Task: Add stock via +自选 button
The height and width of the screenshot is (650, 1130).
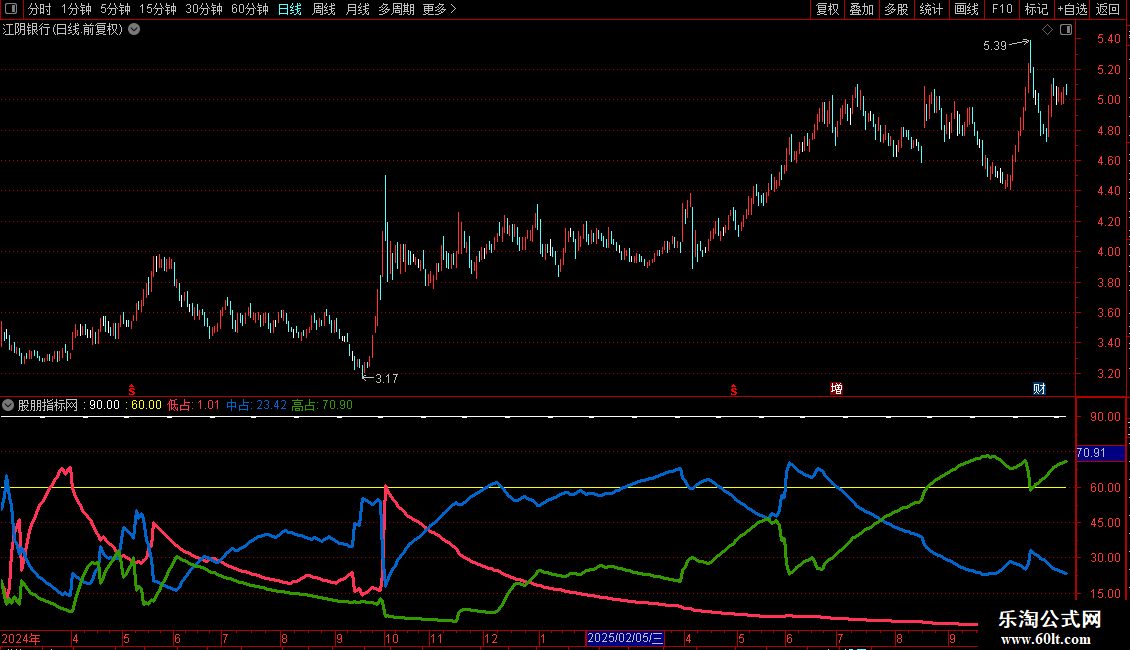Action: pyautogui.click(x=1072, y=9)
